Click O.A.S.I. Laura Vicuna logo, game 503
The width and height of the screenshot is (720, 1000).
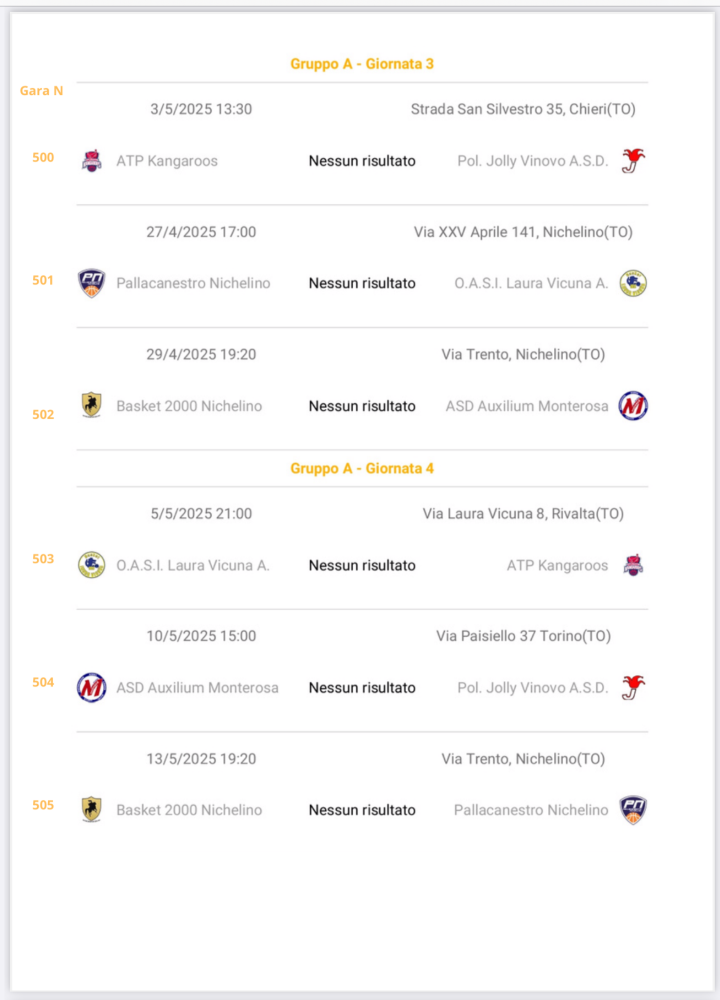[91, 565]
